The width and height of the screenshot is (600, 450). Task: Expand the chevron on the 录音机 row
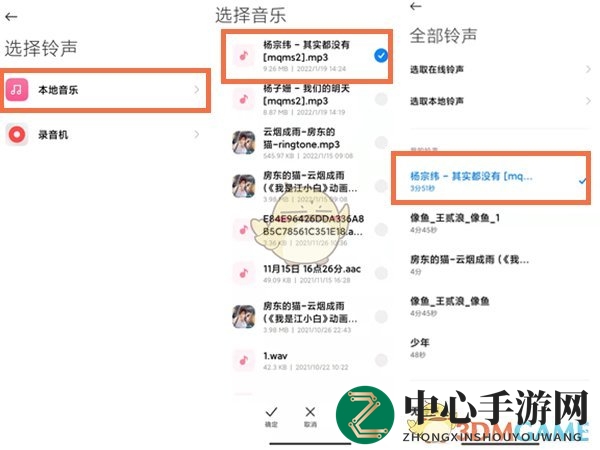pyautogui.click(x=197, y=134)
